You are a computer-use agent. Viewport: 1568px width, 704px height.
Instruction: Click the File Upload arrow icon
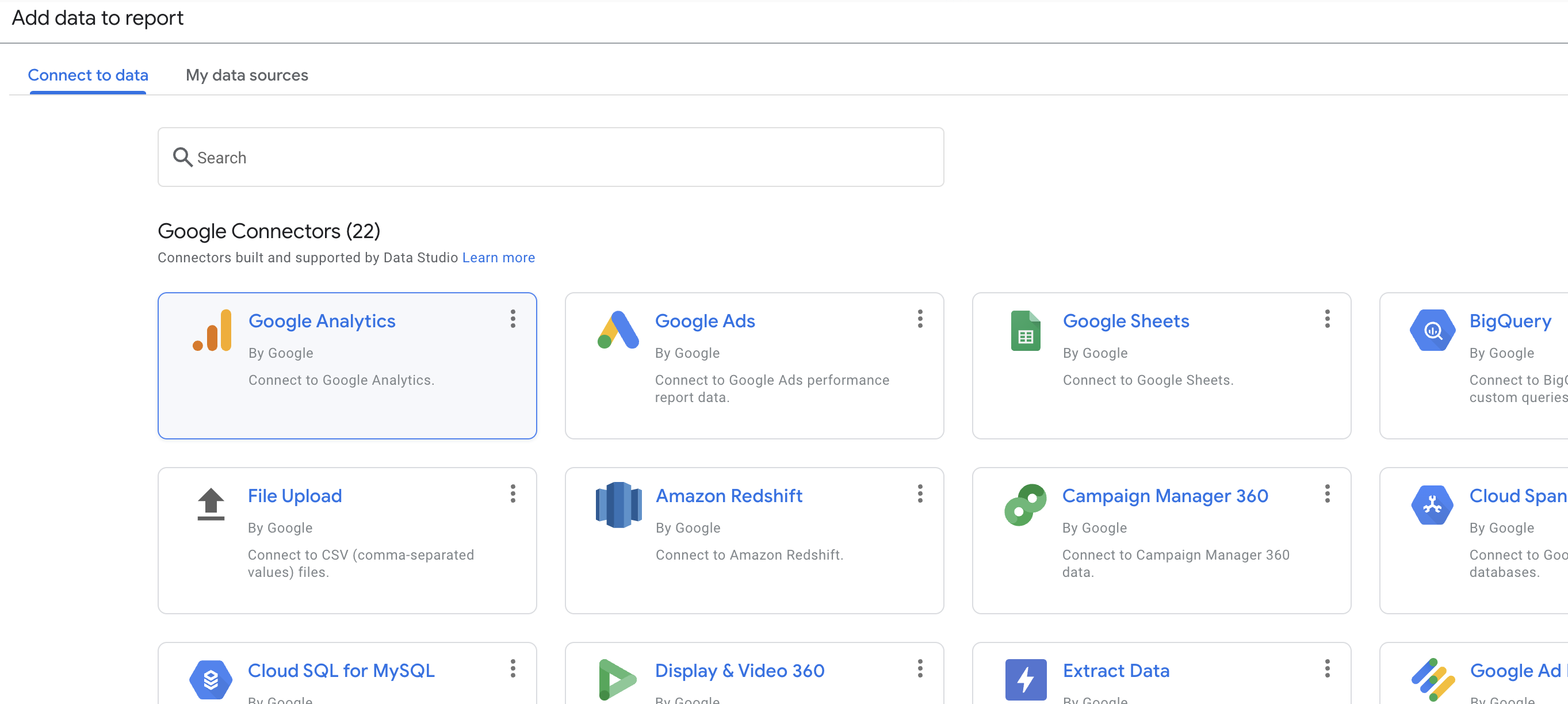(211, 504)
